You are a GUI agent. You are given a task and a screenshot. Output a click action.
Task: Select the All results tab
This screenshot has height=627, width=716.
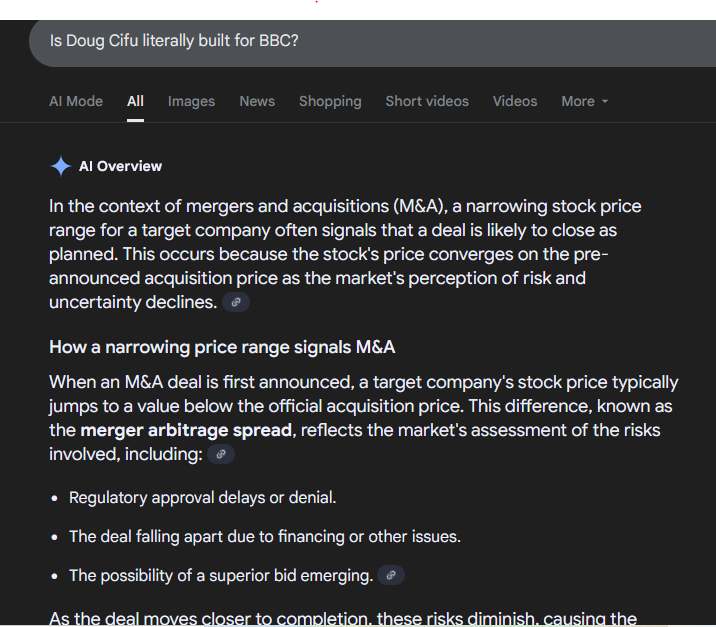(135, 101)
